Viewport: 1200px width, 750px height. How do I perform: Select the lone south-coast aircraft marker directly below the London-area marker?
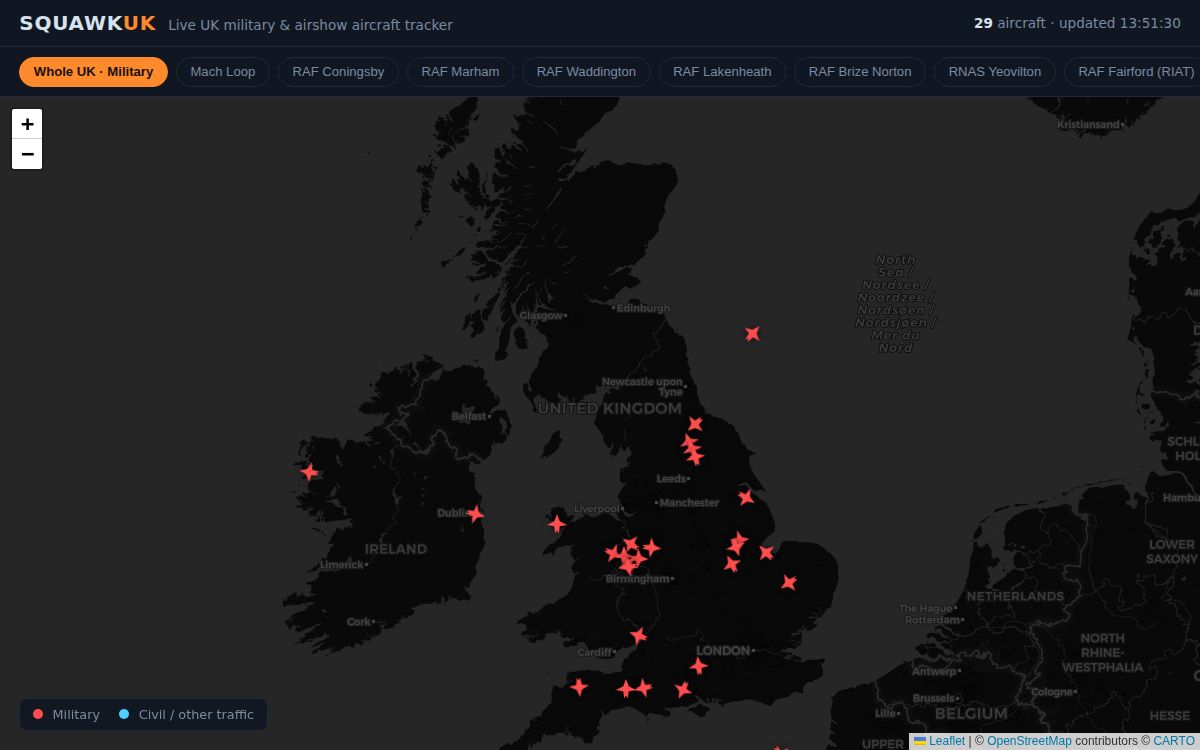coord(683,690)
